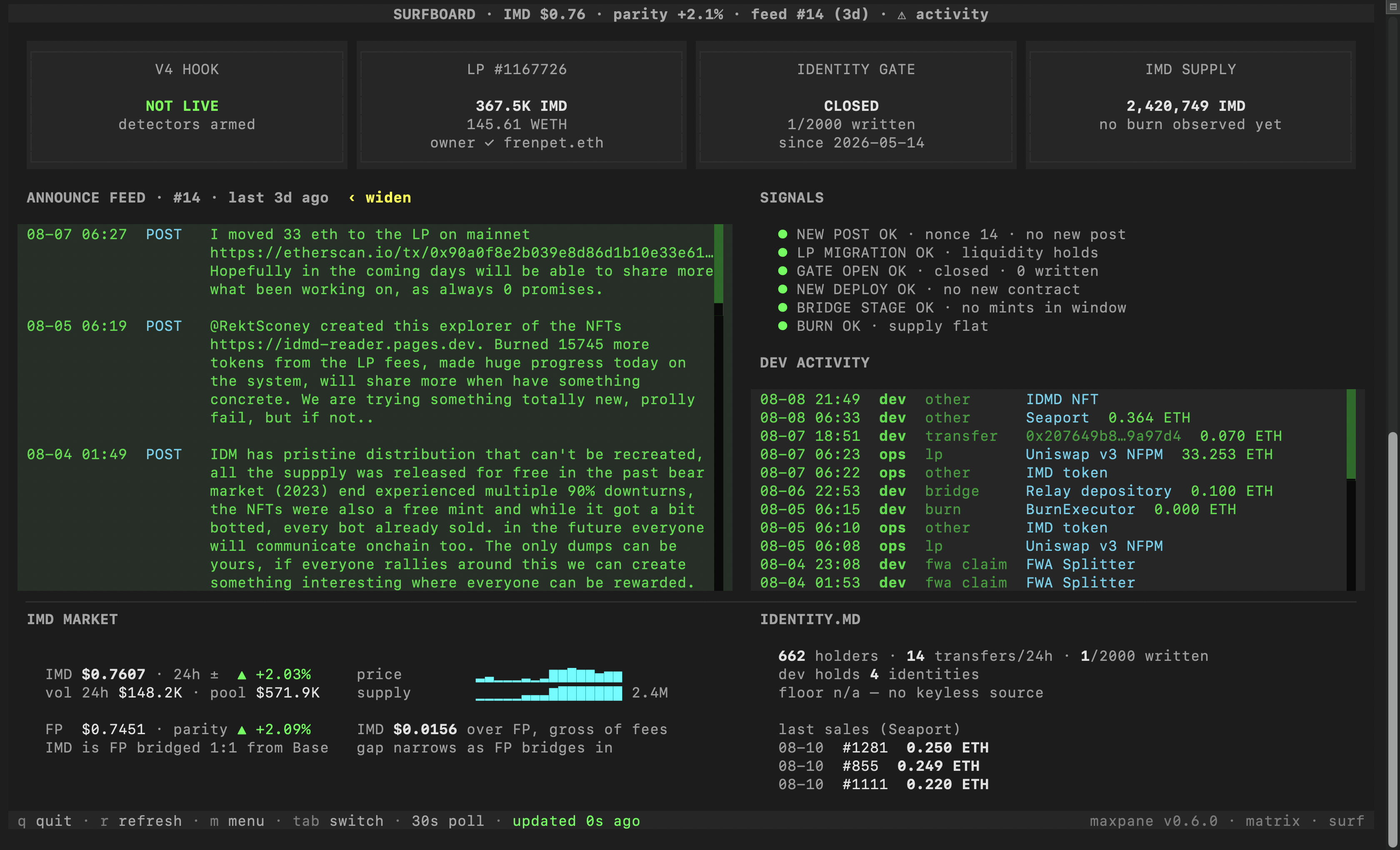Click the DEV ACTIVITY section heading
The height and width of the screenshot is (850, 1400).
click(815, 362)
